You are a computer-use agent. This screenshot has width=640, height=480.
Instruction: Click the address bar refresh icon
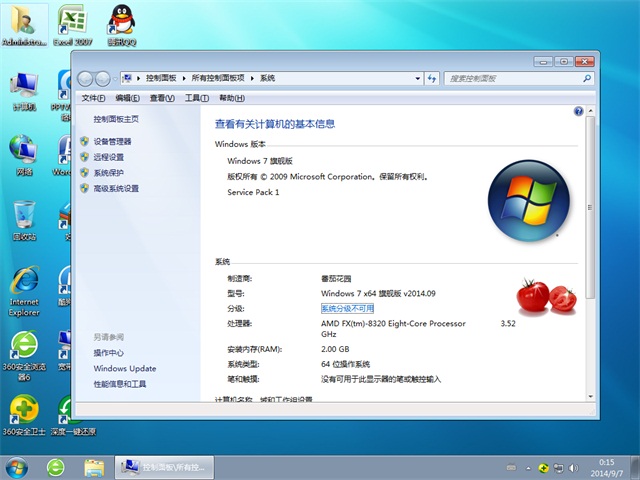[x=431, y=78]
